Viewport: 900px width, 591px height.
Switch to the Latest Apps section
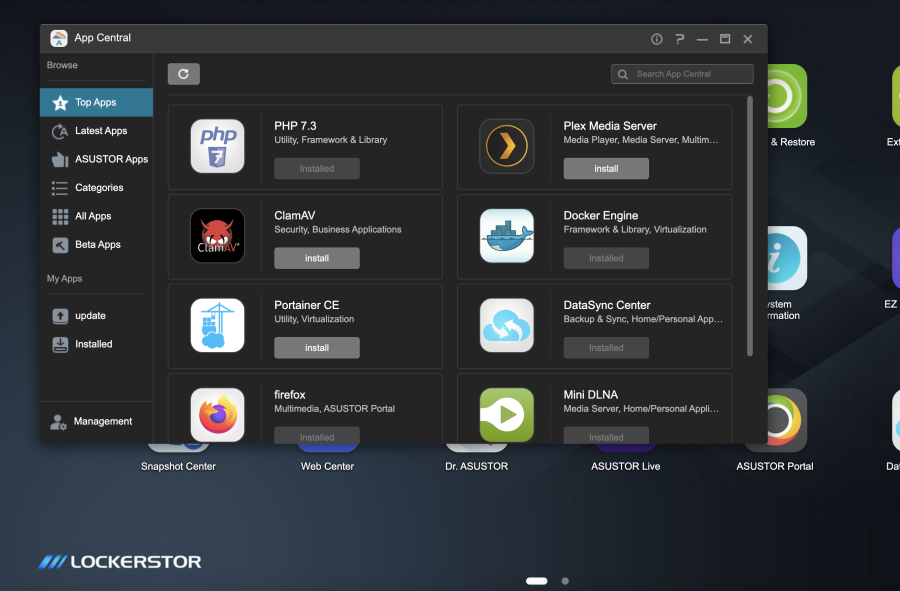point(101,130)
